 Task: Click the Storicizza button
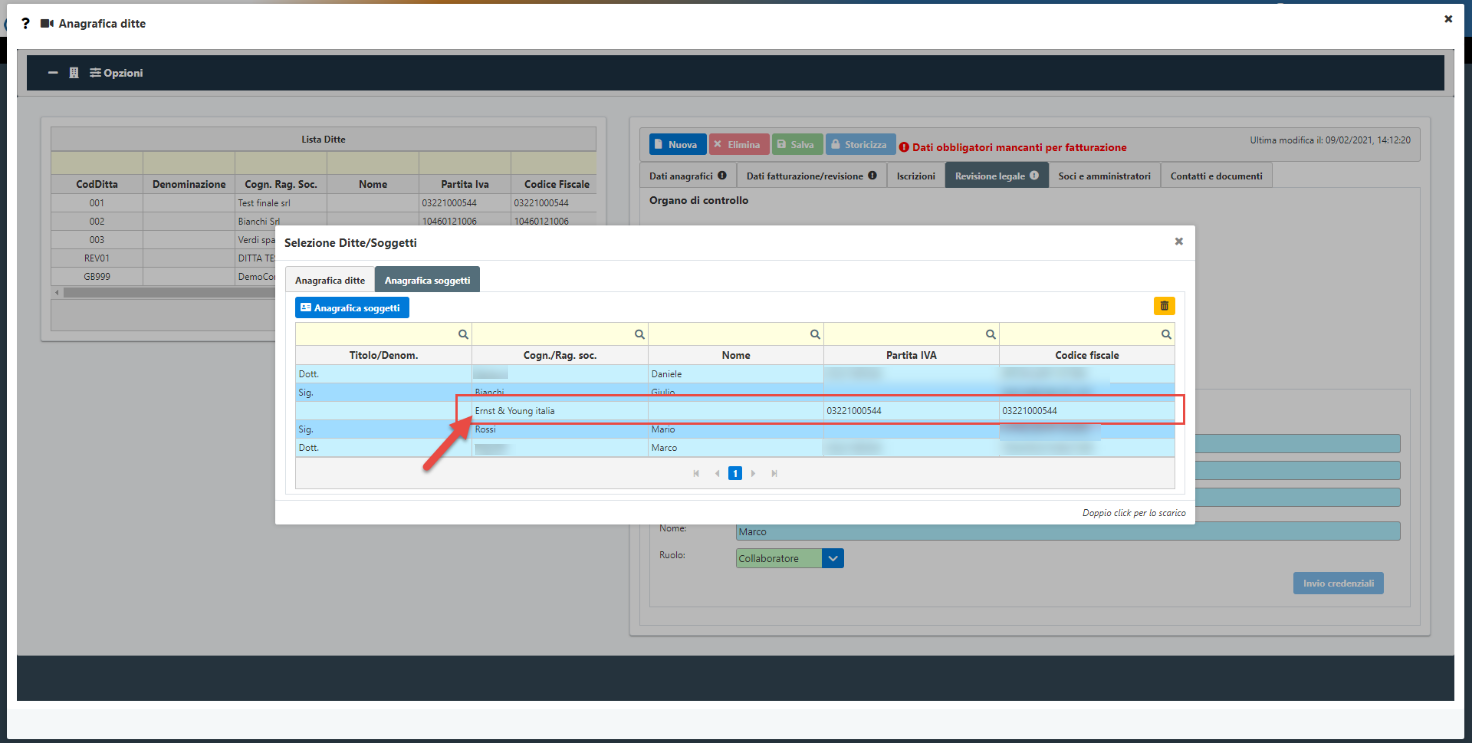click(x=861, y=145)
